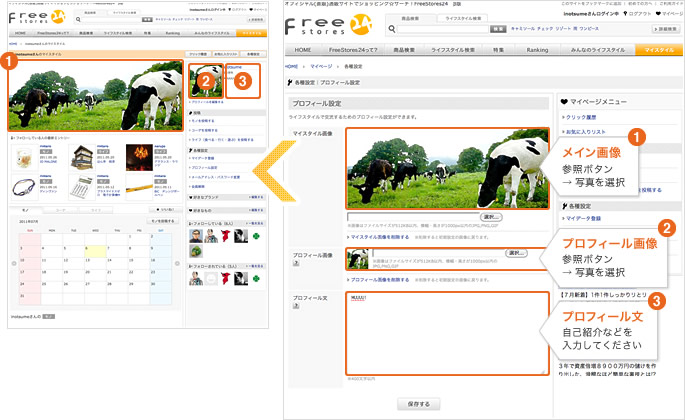This screenshot has height=420, width=685.
Task: Open the 特集 nav item in right window
Action: pos(498,50)
